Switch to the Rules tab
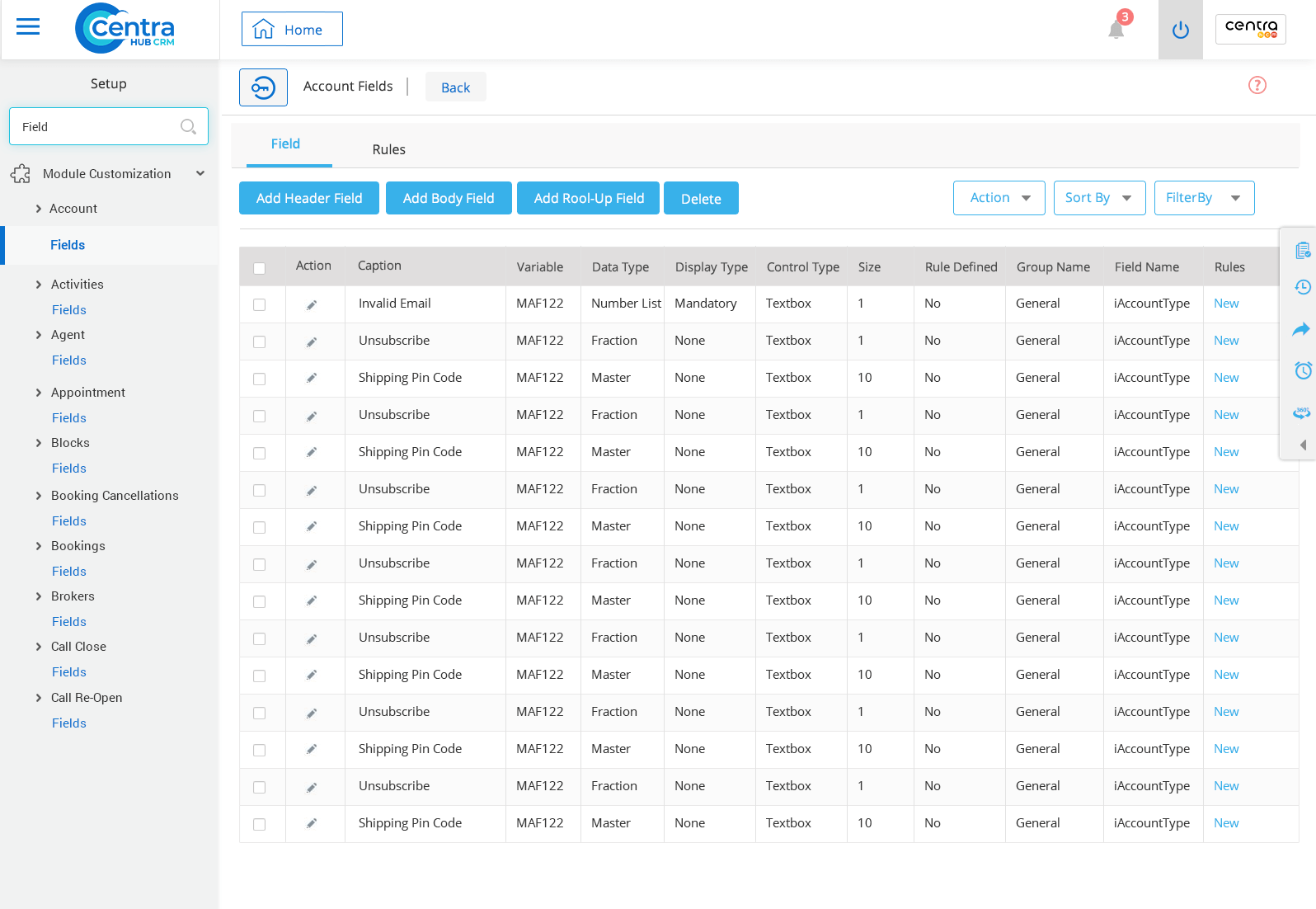Screen dimensions: 1316x909 coord(388,149)
